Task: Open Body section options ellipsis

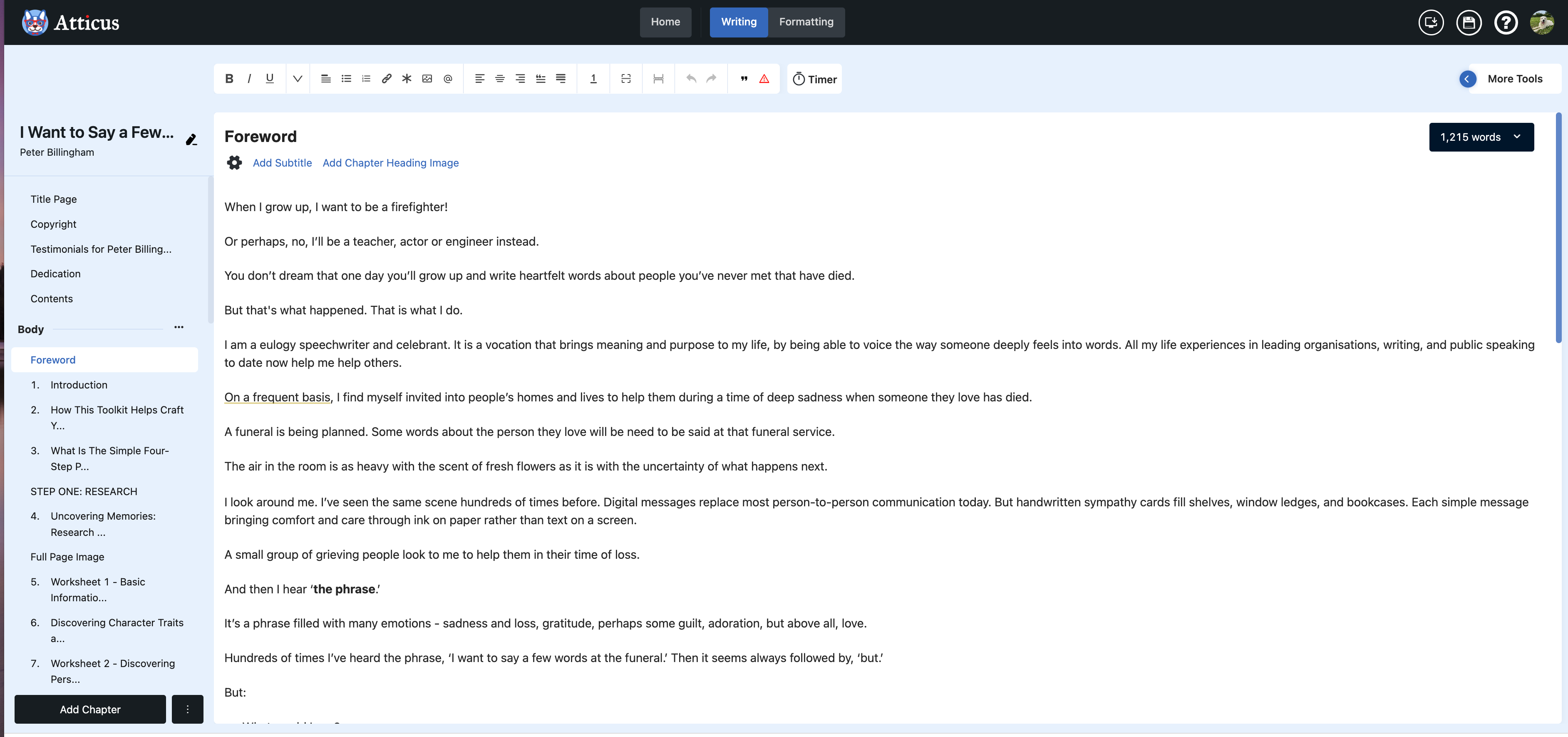Action: (179, 327)
